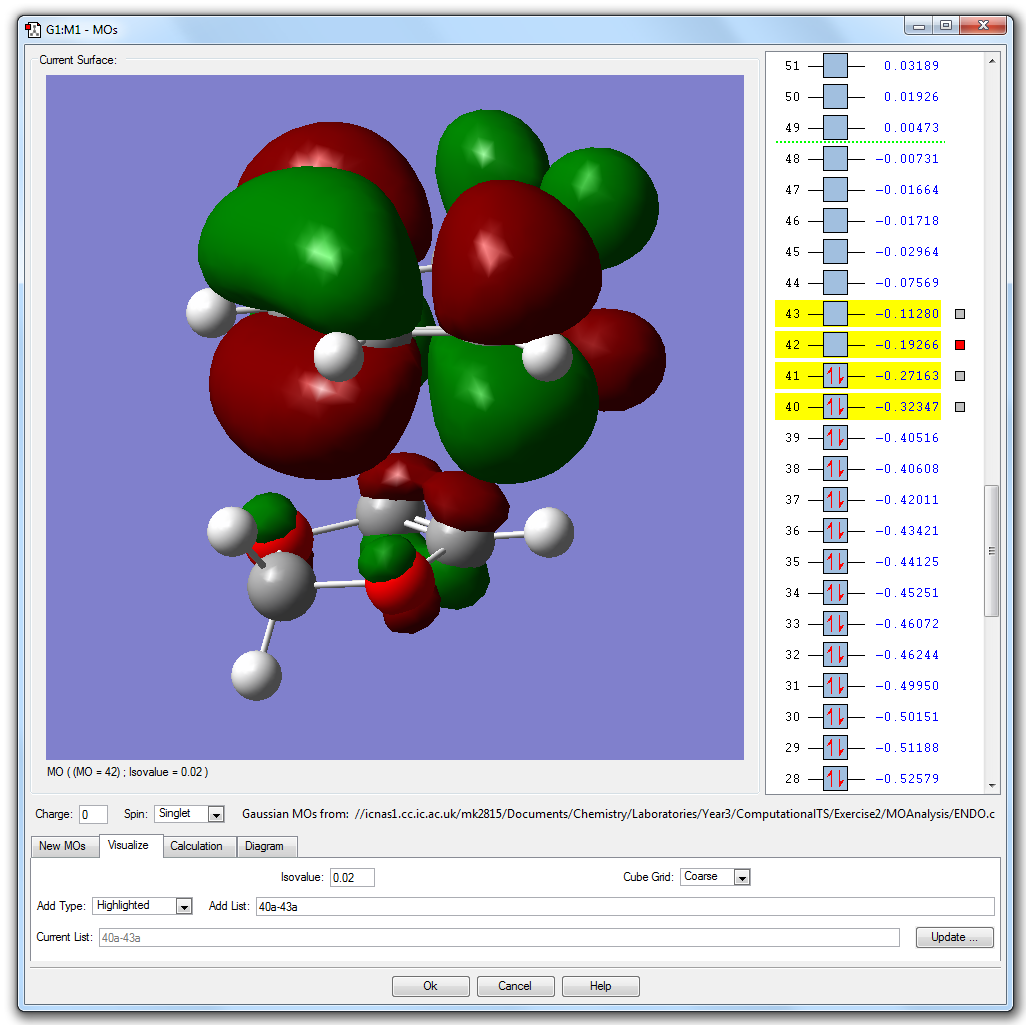
Task: Select orbital box for MO 49
Action: point(835,127)
